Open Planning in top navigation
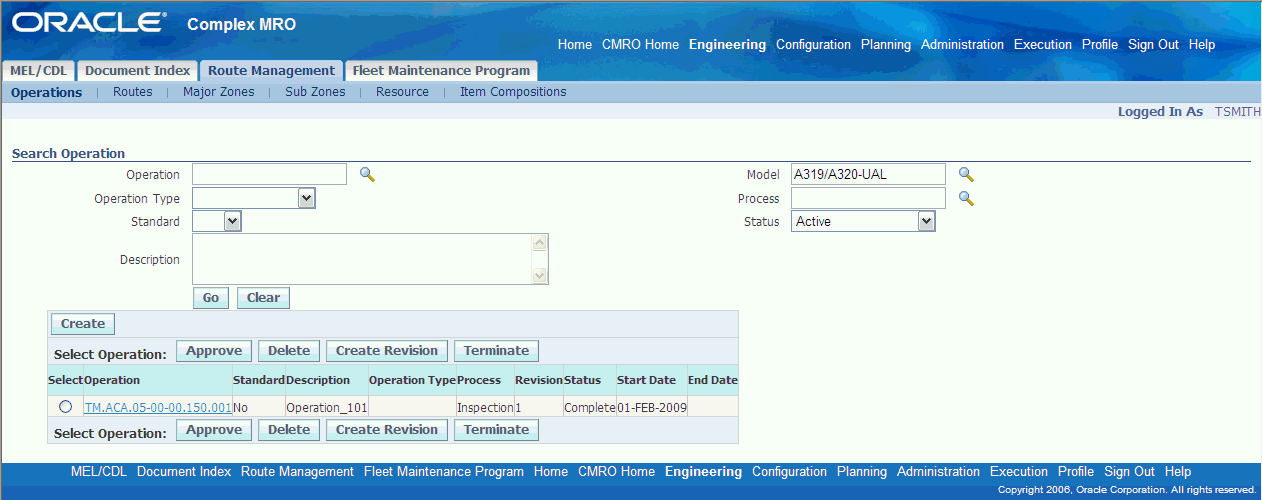The width and height of the screenshot is (1262, 500). pos(886,45)
